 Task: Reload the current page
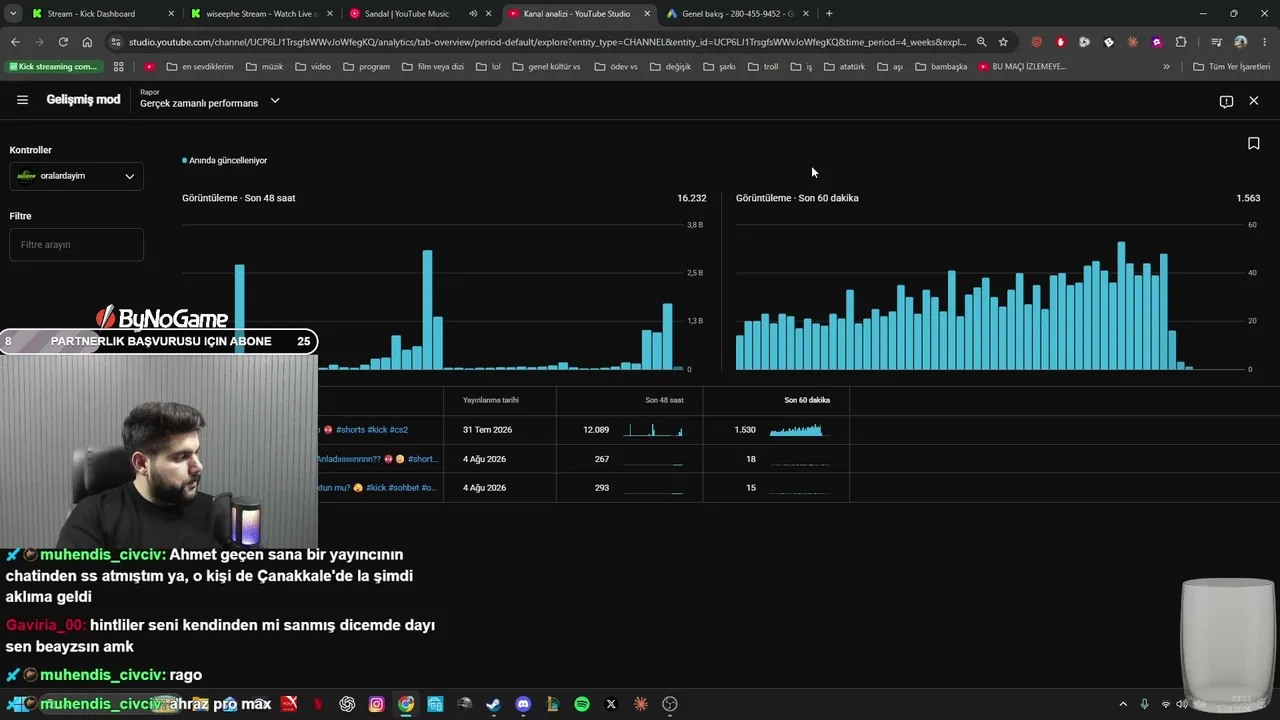(63, 42)
